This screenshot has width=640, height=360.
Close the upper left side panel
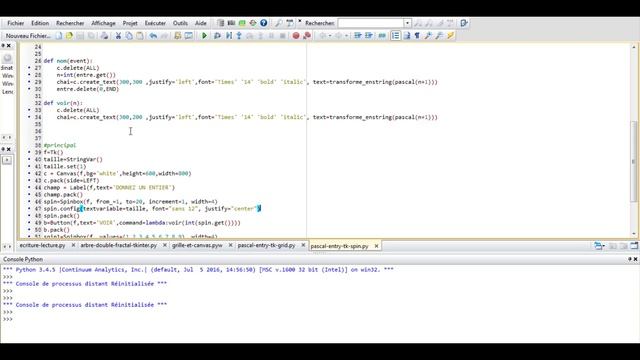[9, 46]
